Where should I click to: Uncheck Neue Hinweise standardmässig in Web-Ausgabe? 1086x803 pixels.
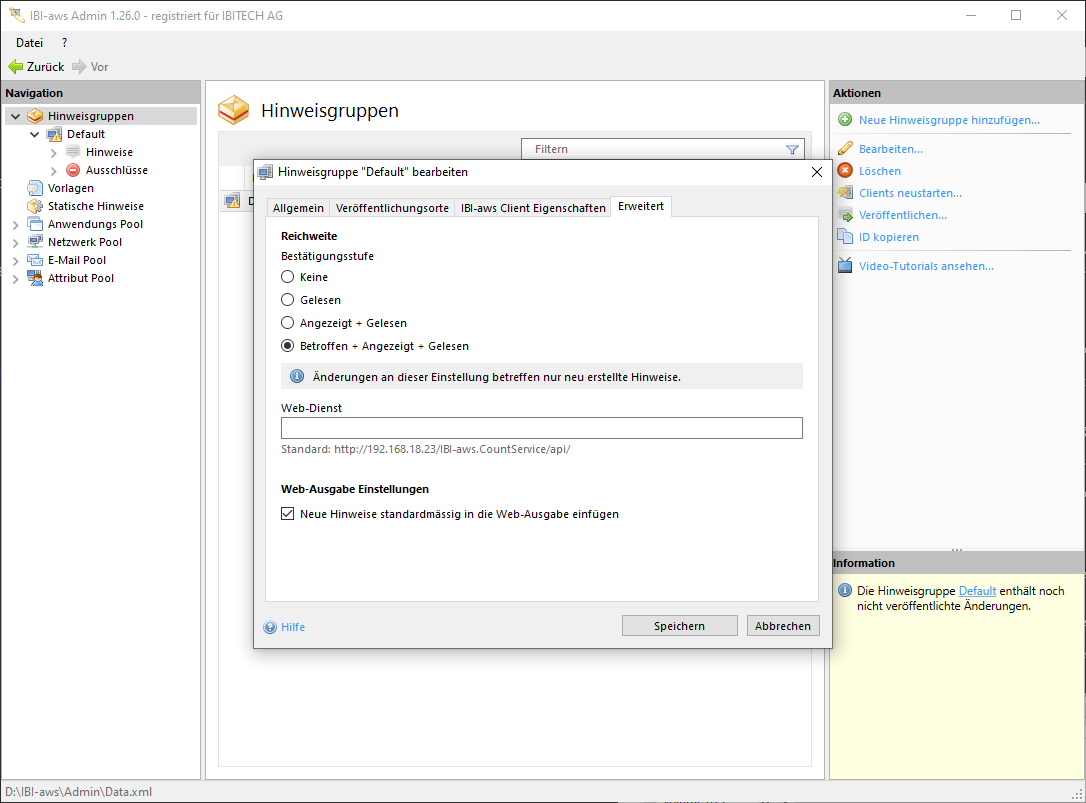point(288,514)
